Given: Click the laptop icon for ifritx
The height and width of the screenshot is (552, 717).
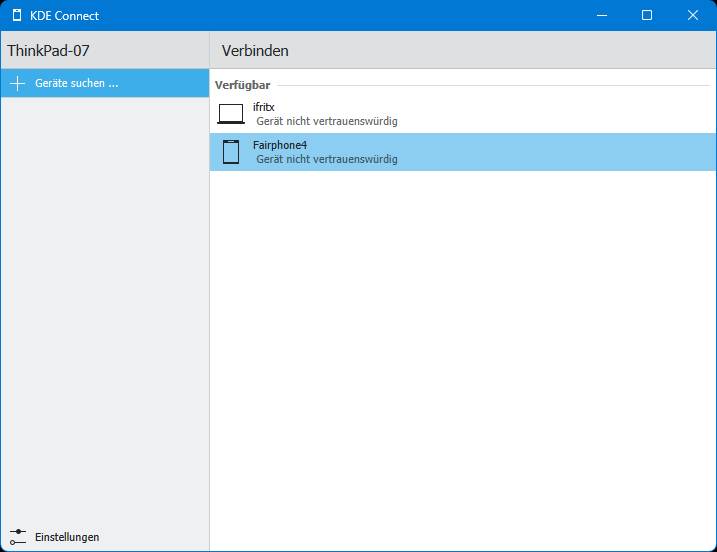Looking at the screenshot, I should pyautogui.click(x=231, y=114).
